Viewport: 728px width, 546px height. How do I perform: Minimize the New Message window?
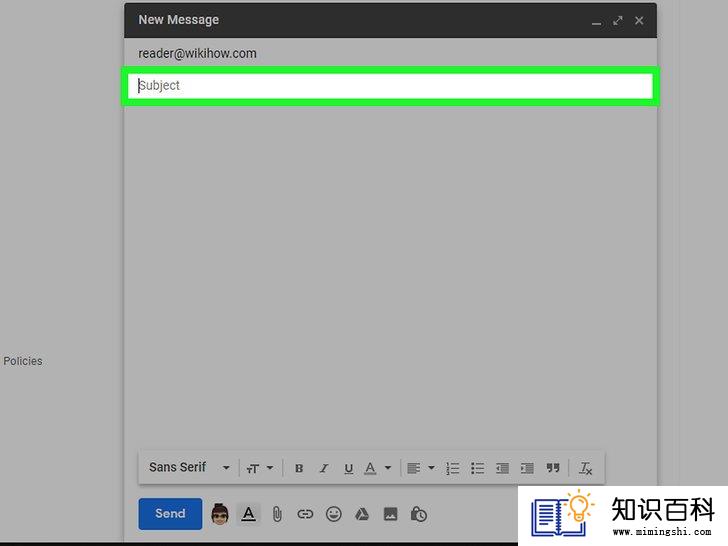596,21
